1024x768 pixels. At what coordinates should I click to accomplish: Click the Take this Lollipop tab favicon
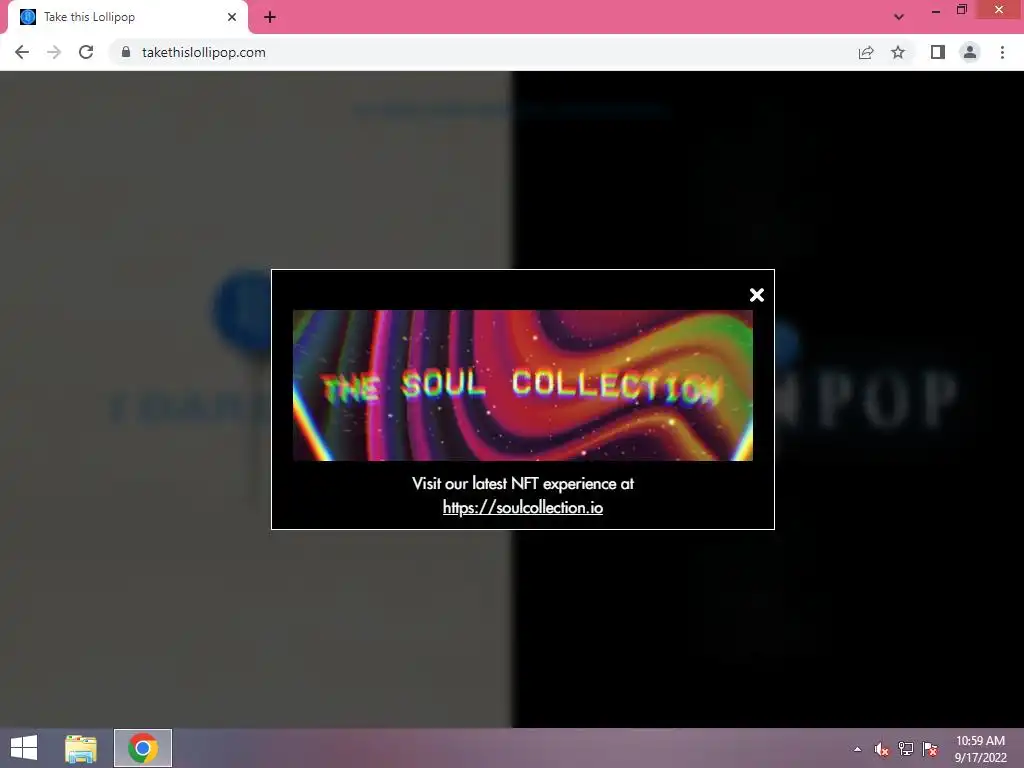28,17
